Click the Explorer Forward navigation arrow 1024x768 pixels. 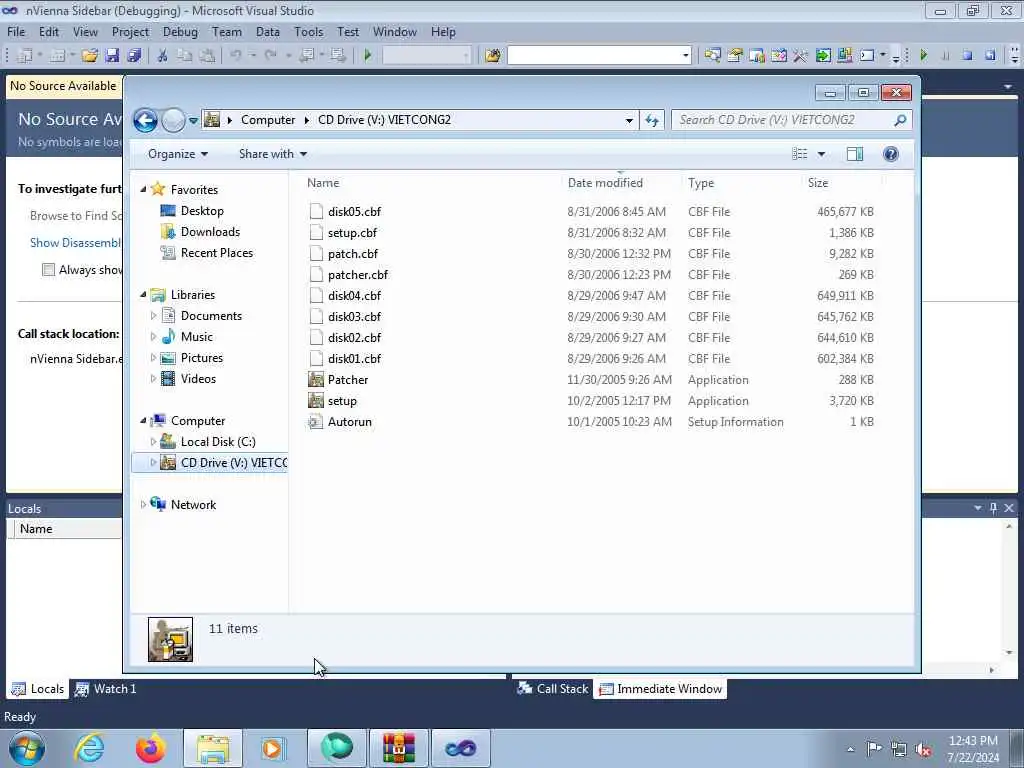pos(173,120)
